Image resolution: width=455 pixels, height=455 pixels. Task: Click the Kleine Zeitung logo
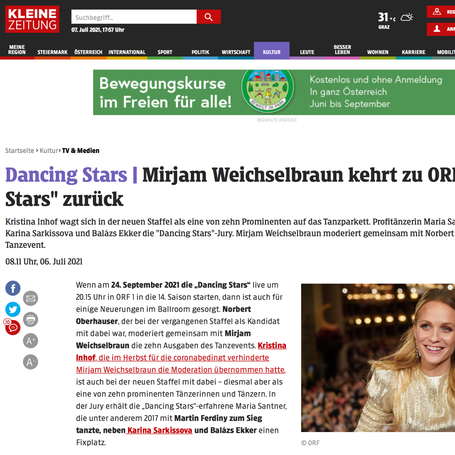click(x=32, y=19)
